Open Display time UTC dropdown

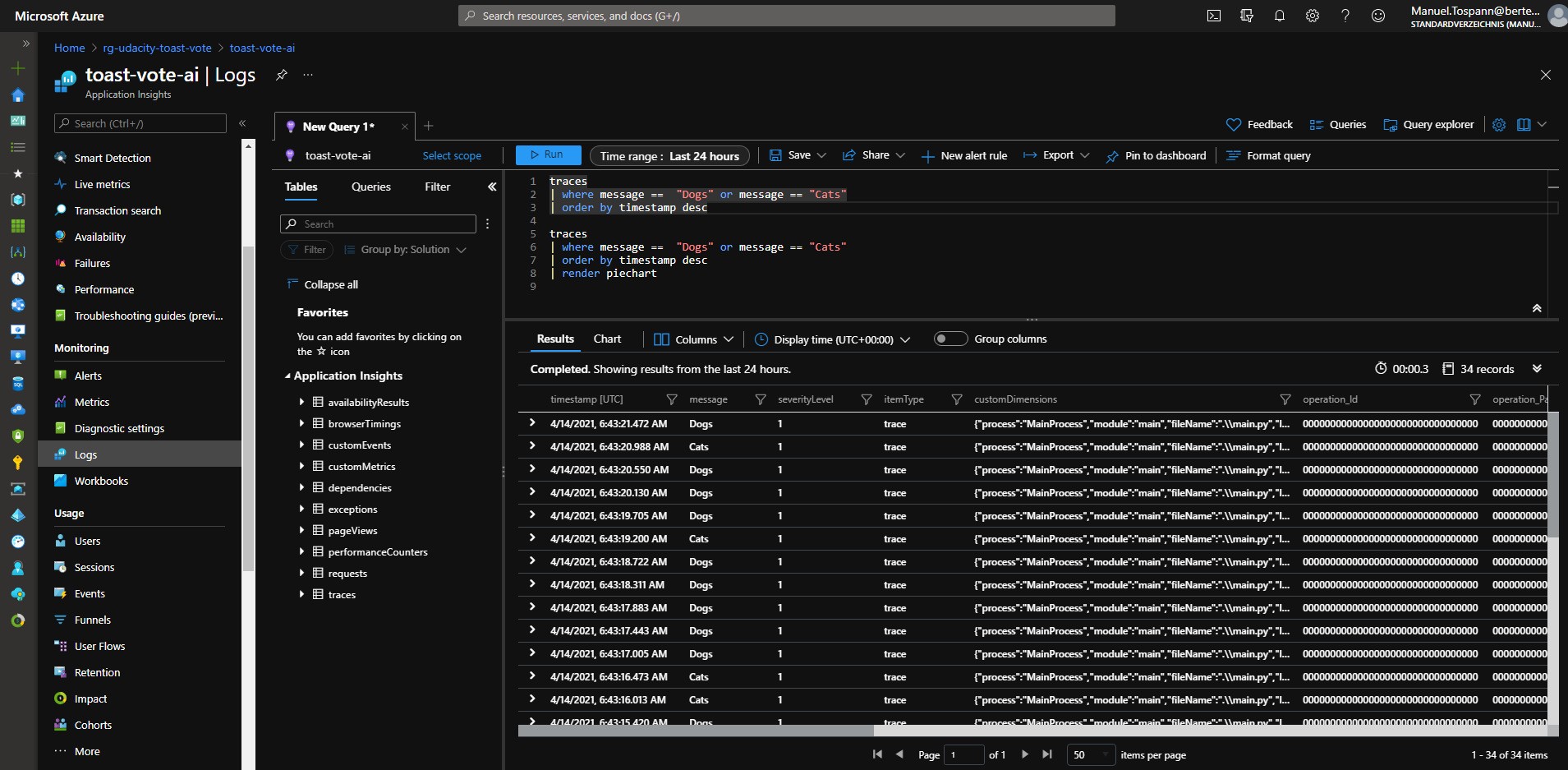pos(832,339)
